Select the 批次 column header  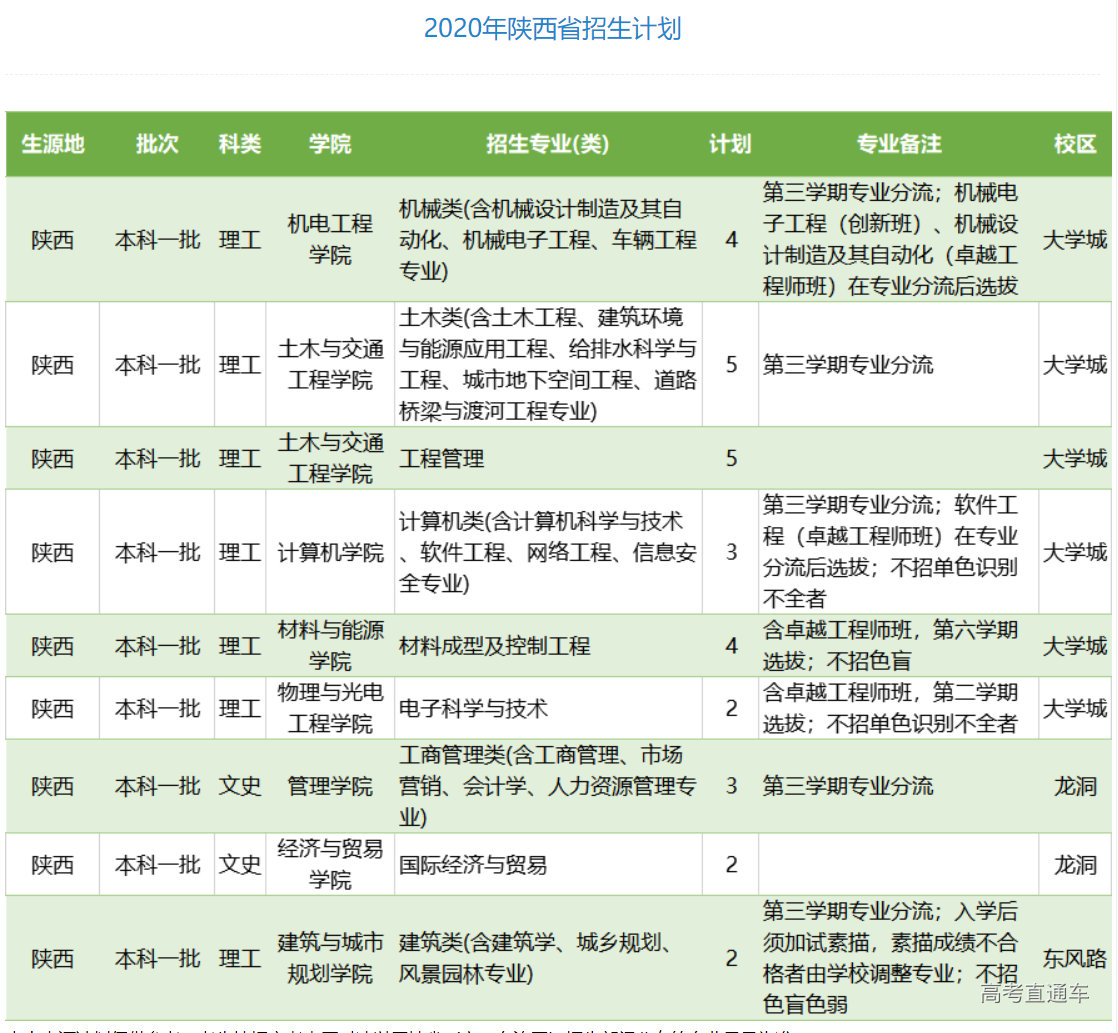point(157,144)
